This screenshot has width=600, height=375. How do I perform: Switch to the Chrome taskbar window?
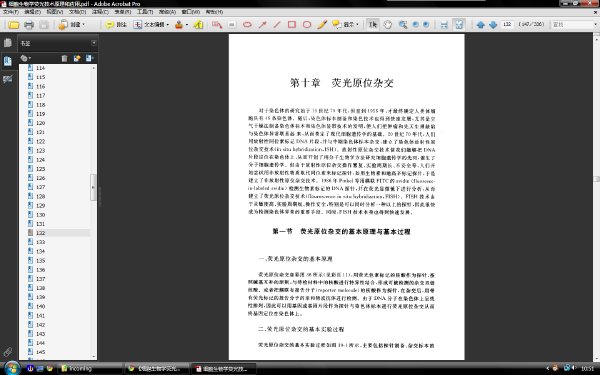[157, 368]
